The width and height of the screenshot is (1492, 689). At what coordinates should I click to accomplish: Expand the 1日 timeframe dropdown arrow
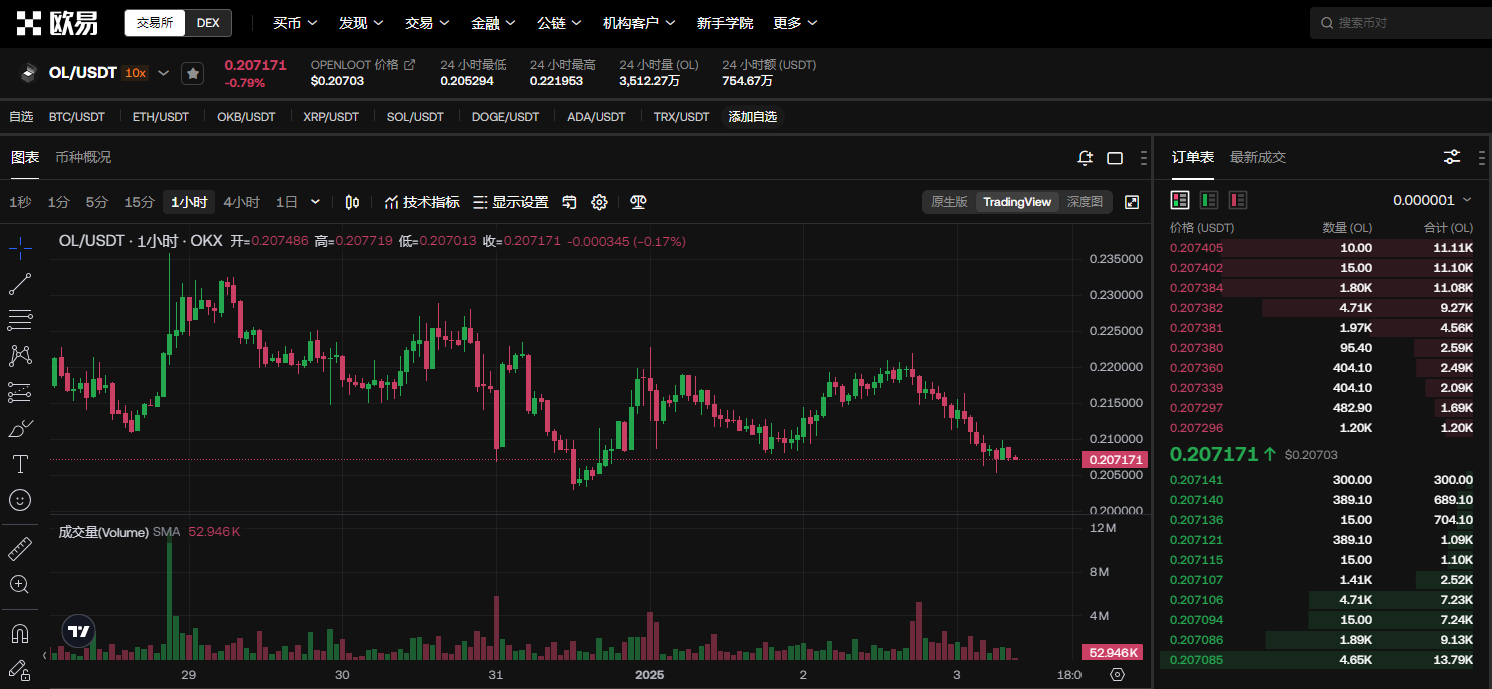(x=316, y=202)
